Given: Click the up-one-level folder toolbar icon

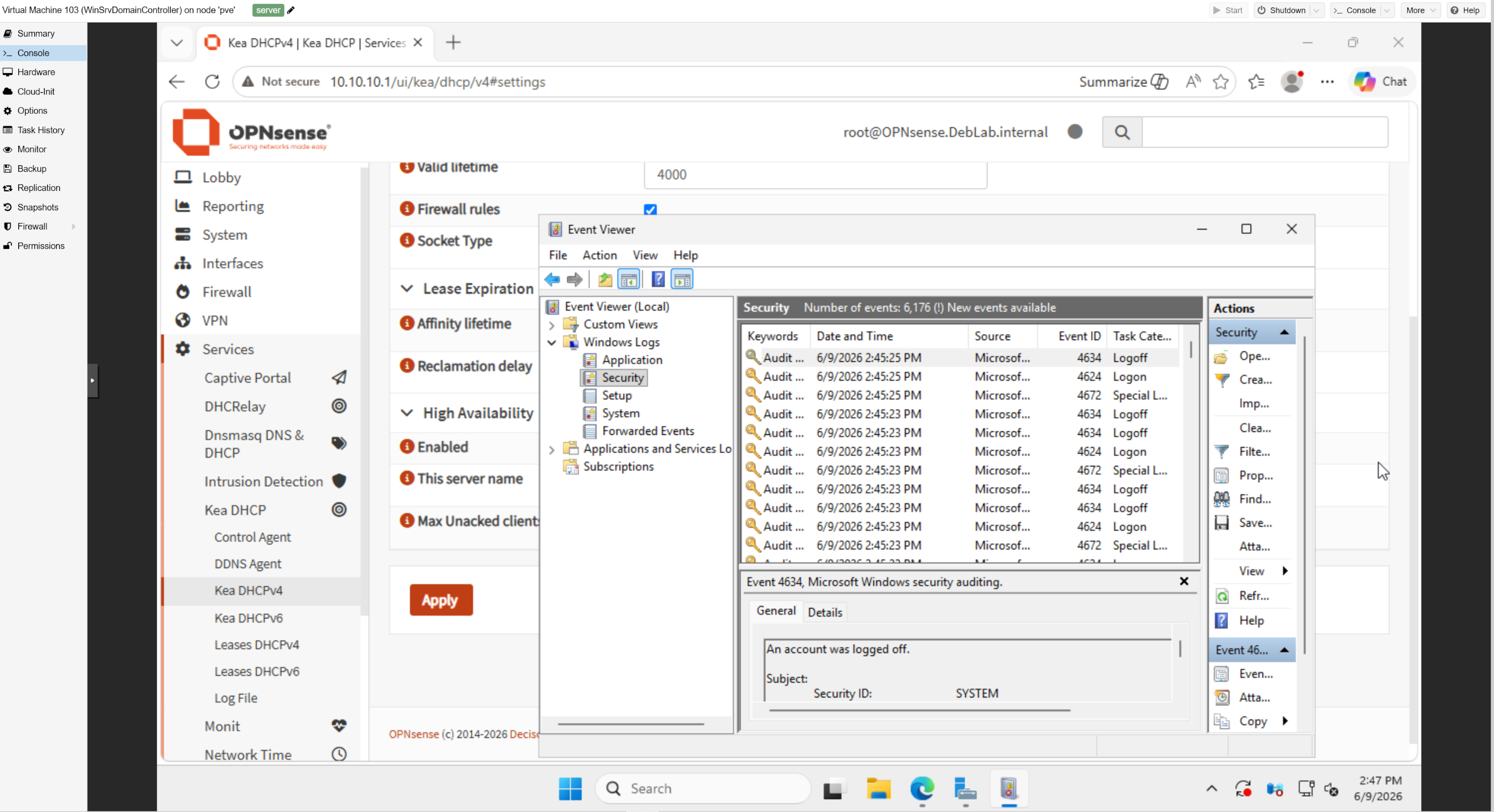Looking at the screenshot, I should point(605,279).
